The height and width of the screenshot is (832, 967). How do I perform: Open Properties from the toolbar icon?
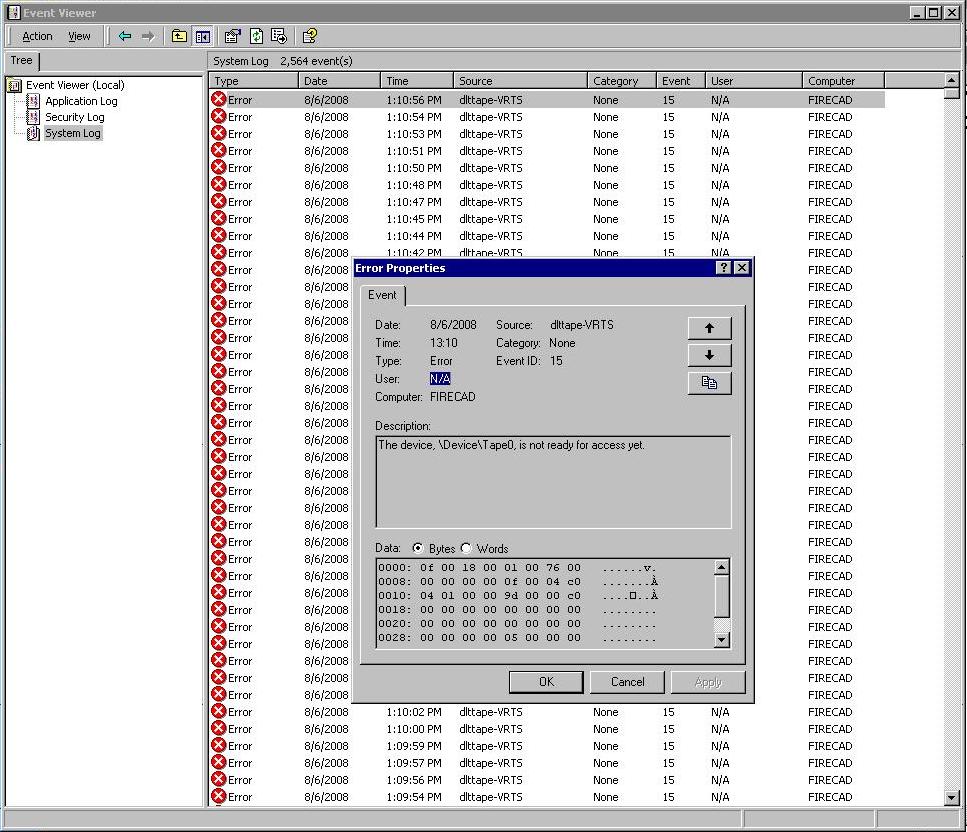(x=233, y=36)
